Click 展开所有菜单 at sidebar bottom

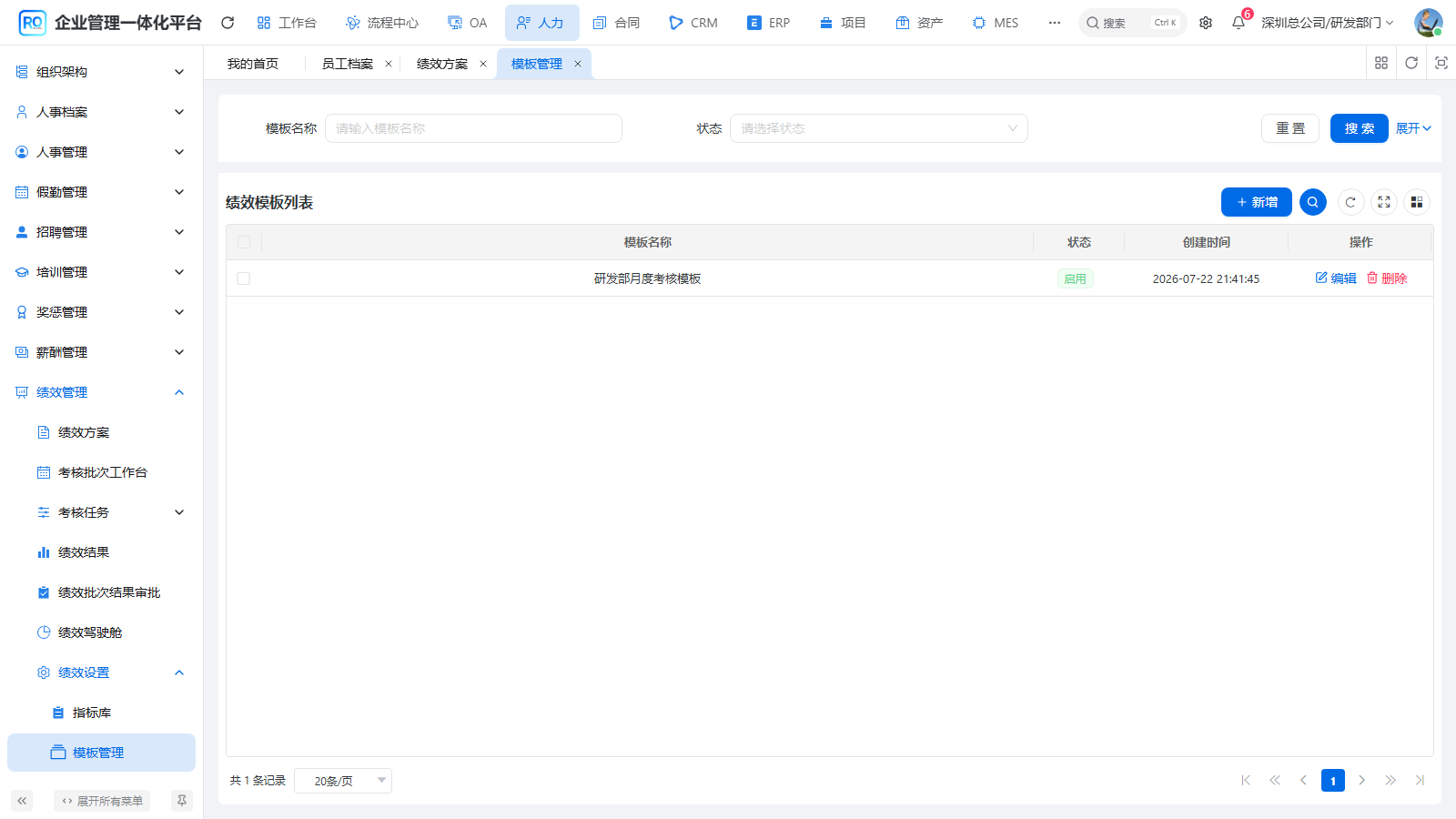tap(102, 801)
